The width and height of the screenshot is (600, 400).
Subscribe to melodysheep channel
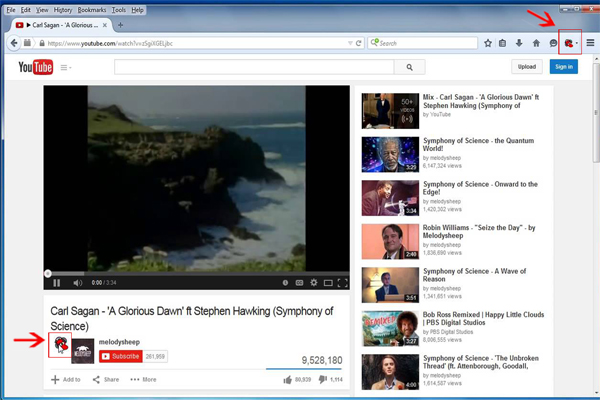click(x=121, y=356)
